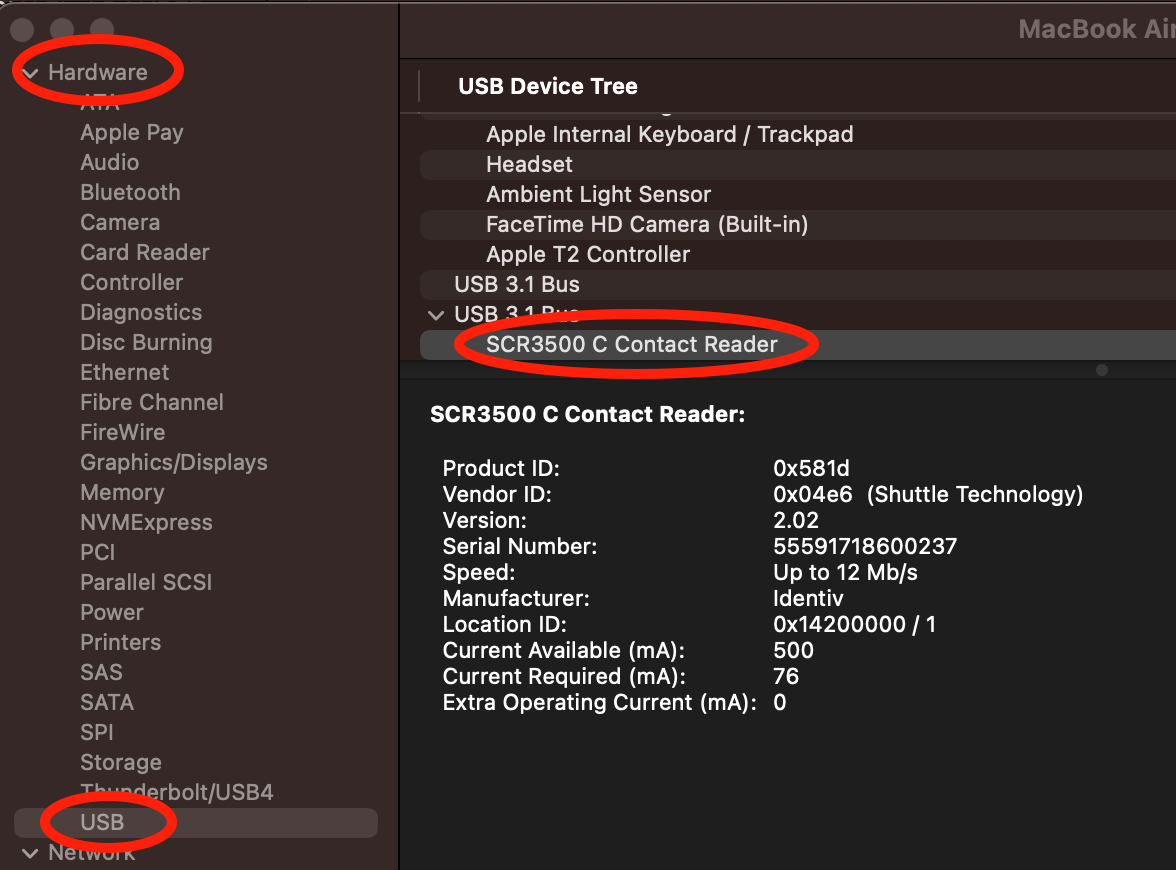This screenshot has height=870, width=1176.
Task: Show Camera hardware information
Action: 120,222
